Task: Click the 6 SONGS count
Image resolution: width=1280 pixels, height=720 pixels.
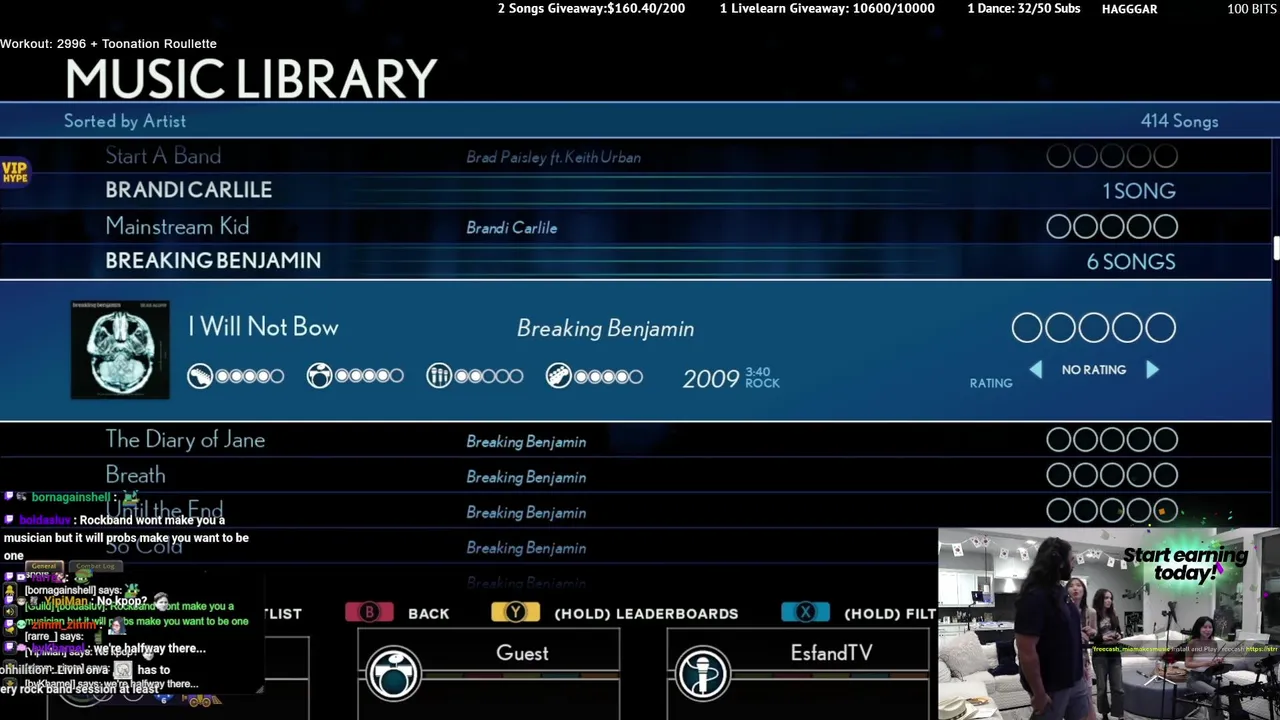Action: [x=1131, y=262]
